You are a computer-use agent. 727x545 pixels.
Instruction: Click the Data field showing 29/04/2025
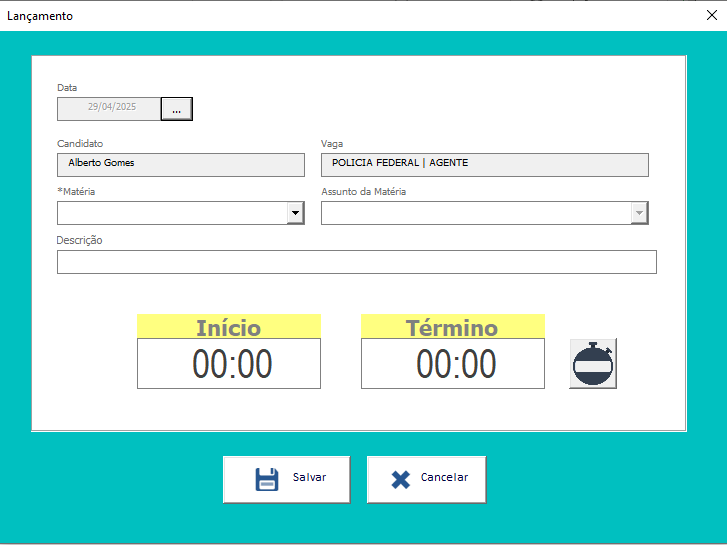point(109,109)
